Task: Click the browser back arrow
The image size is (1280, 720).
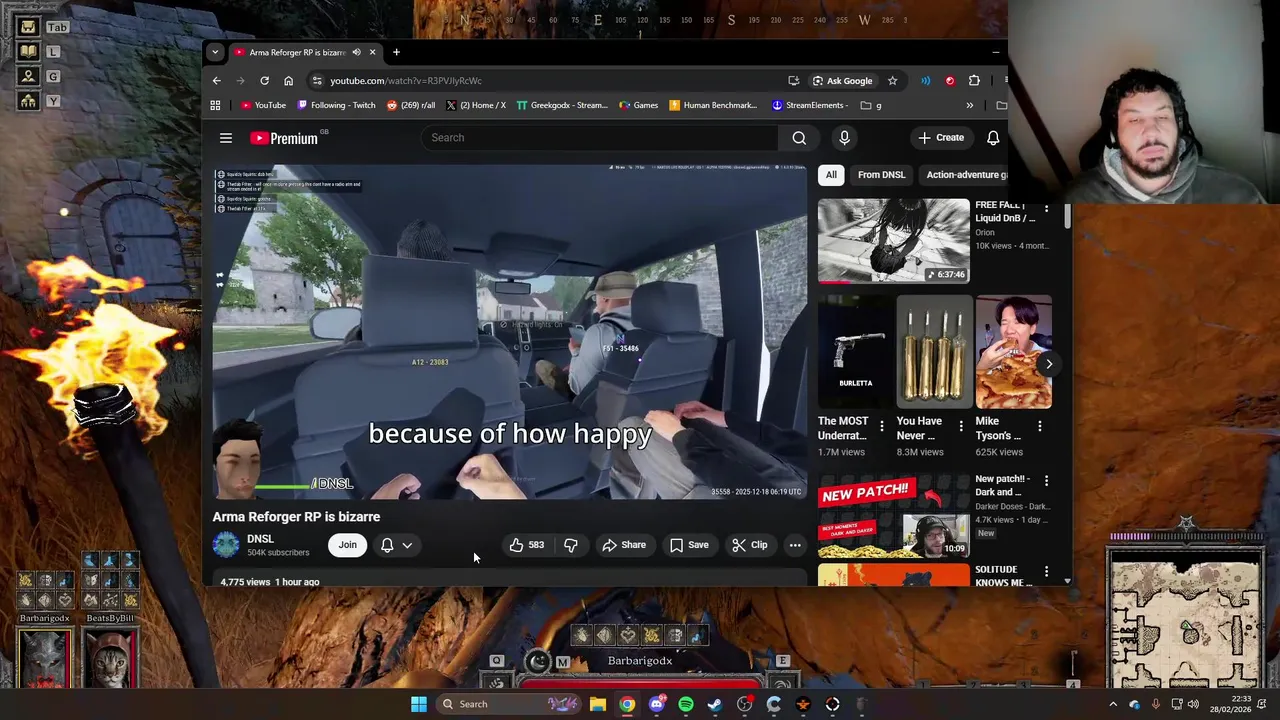Action: pyautogui.click(x=216, y=81)
